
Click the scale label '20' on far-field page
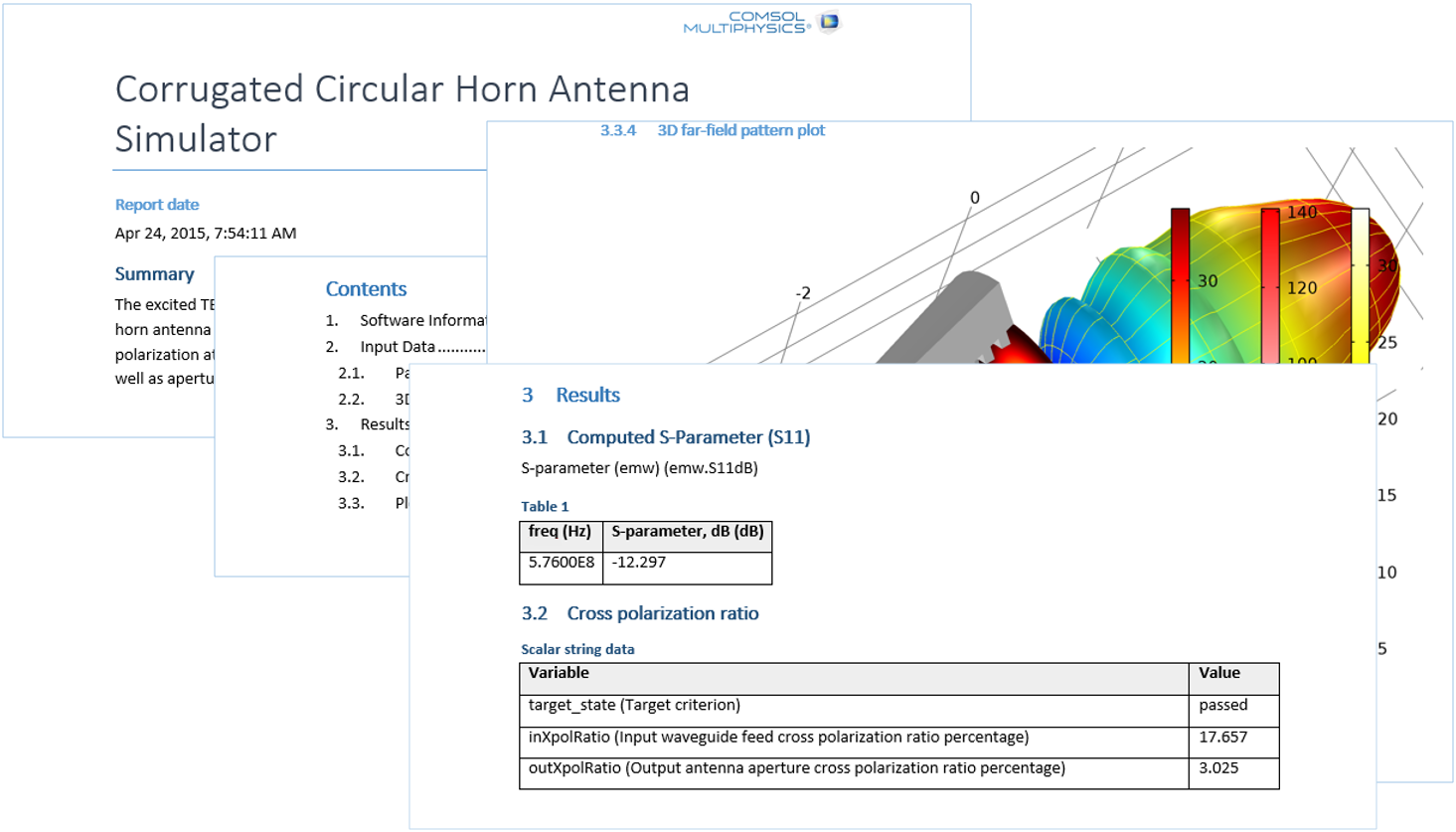(x=1387, y=419)
